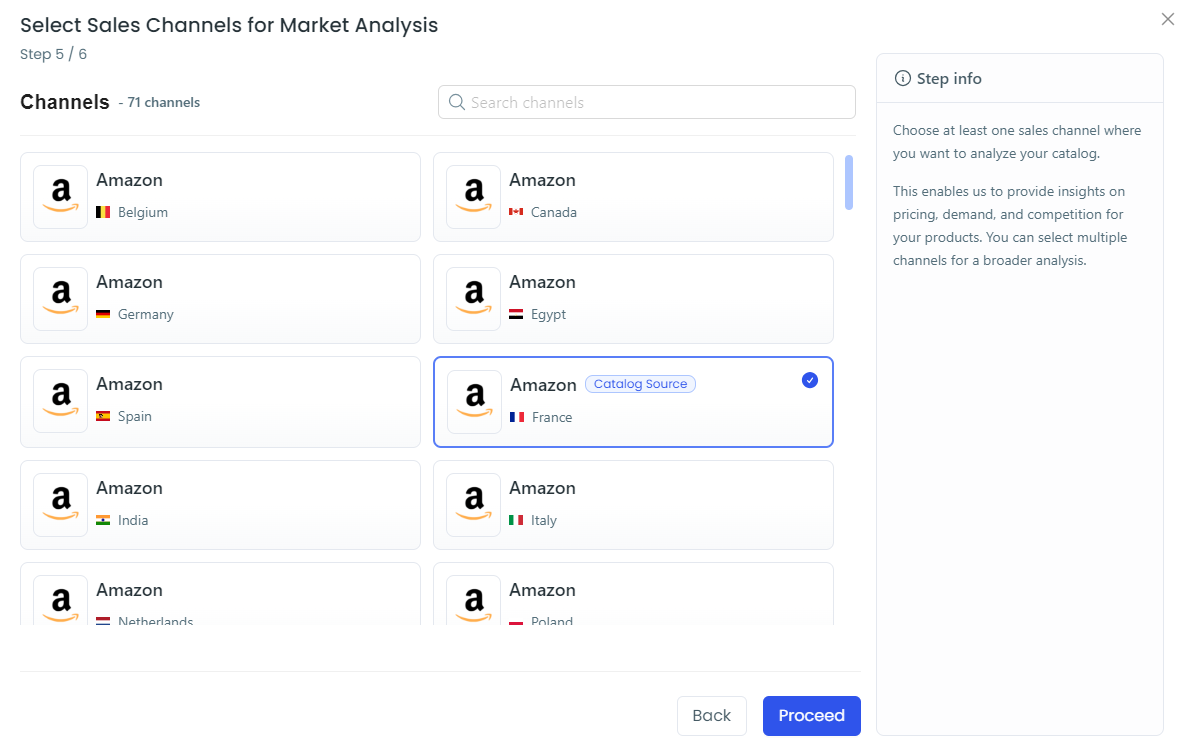Click the India flag icon
Image resolution: width=1187 pixels, height=742 pixels.
pyautogui.click(x=103, y=520)
